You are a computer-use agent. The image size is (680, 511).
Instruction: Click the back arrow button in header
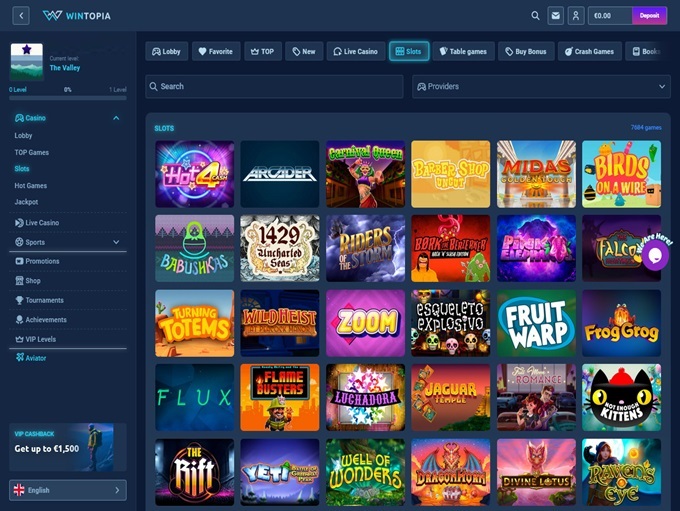(21, 16)
